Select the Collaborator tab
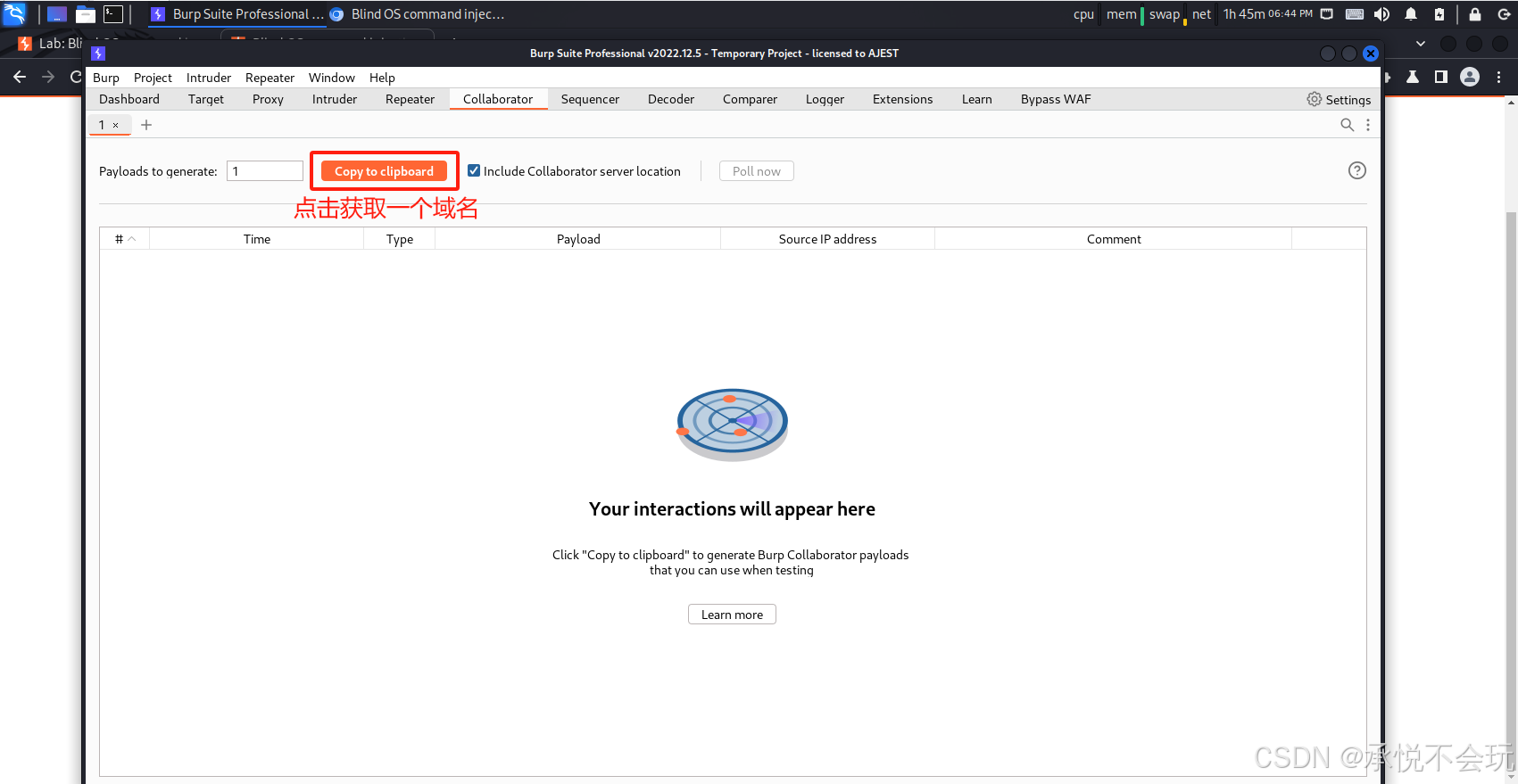This screenshot has height=784, width=1518. [498, 99]
